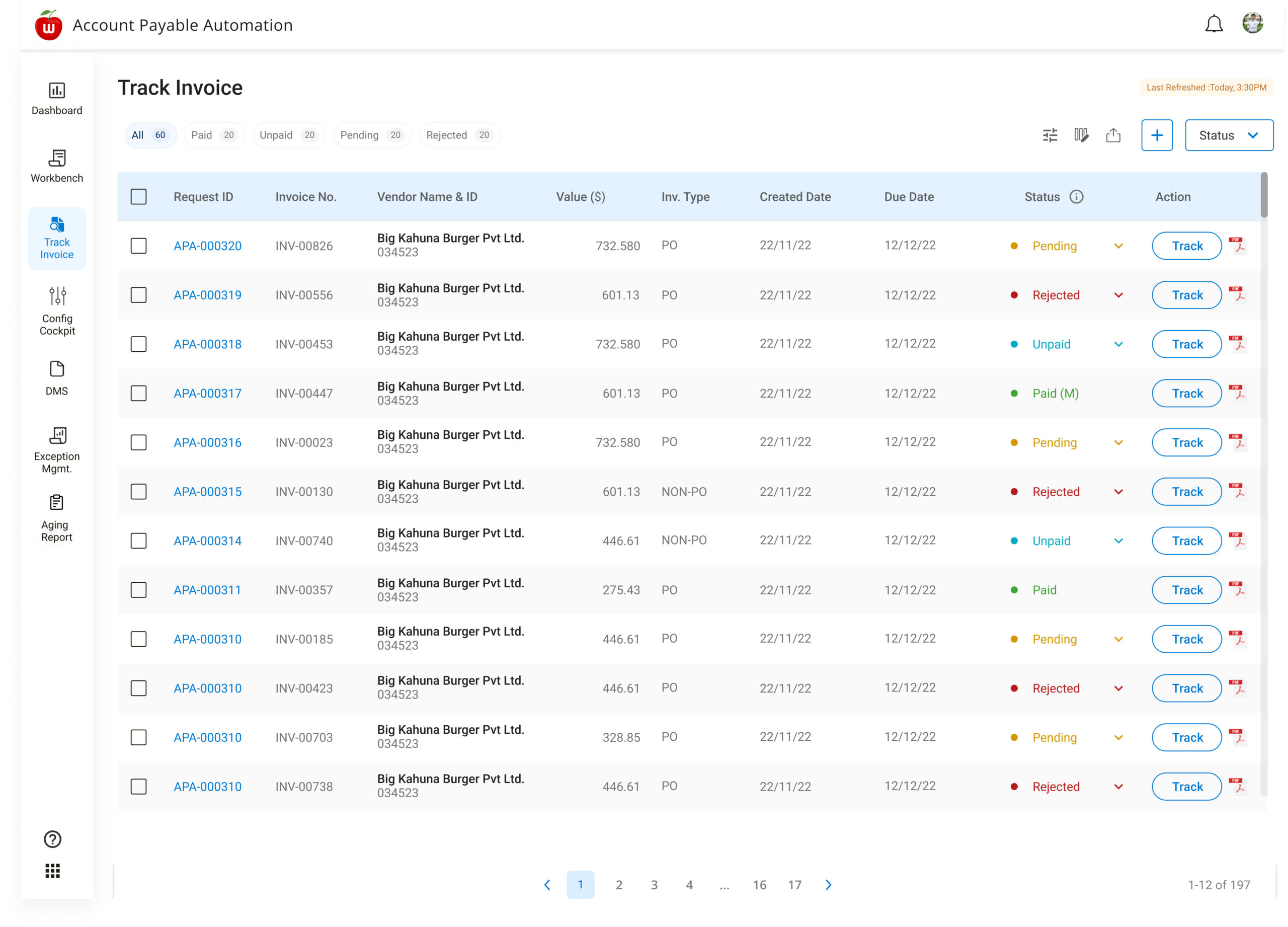Open the edit columns icon
Screen dimensions: 1288x927
(1081, 135)
